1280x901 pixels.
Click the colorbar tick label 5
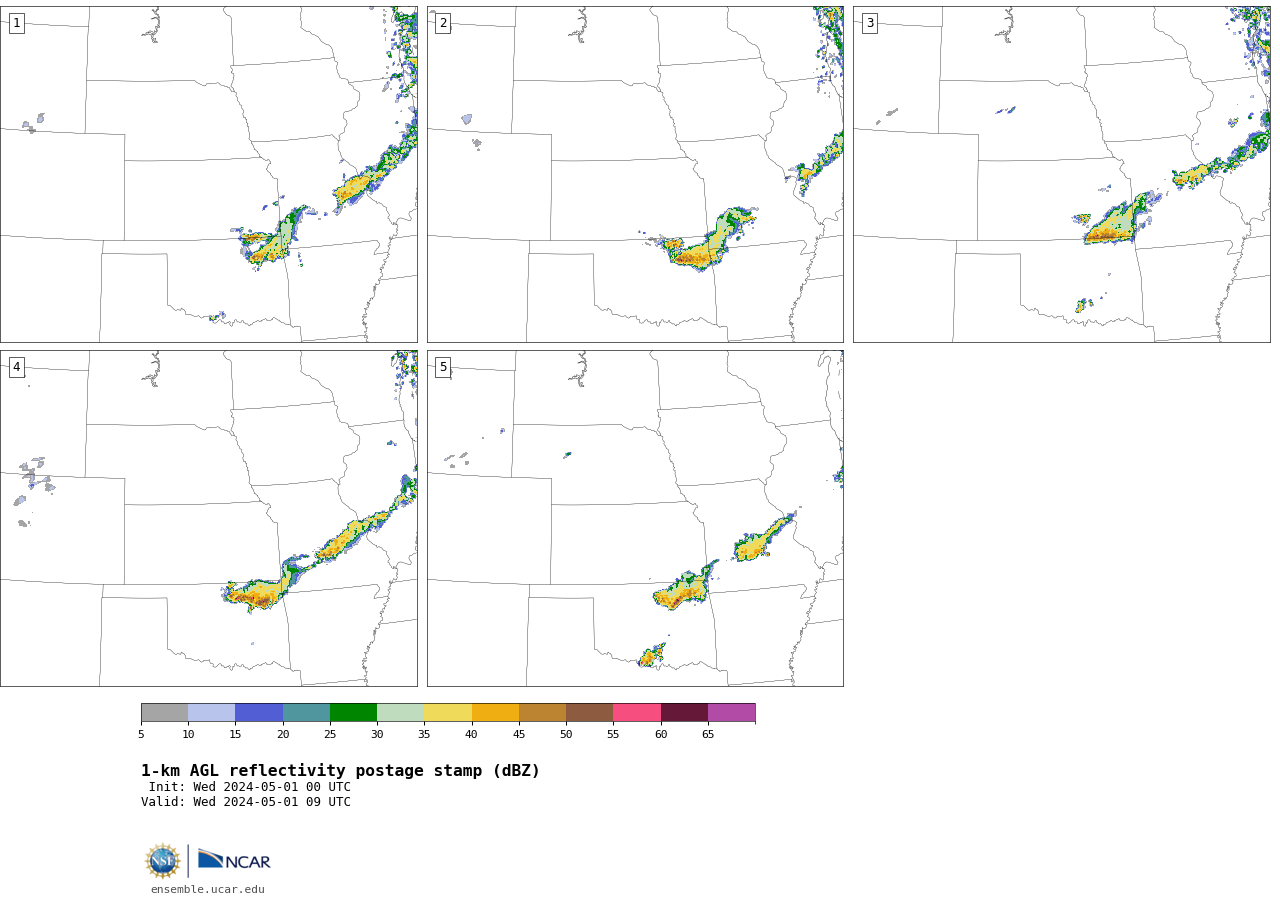141,735
